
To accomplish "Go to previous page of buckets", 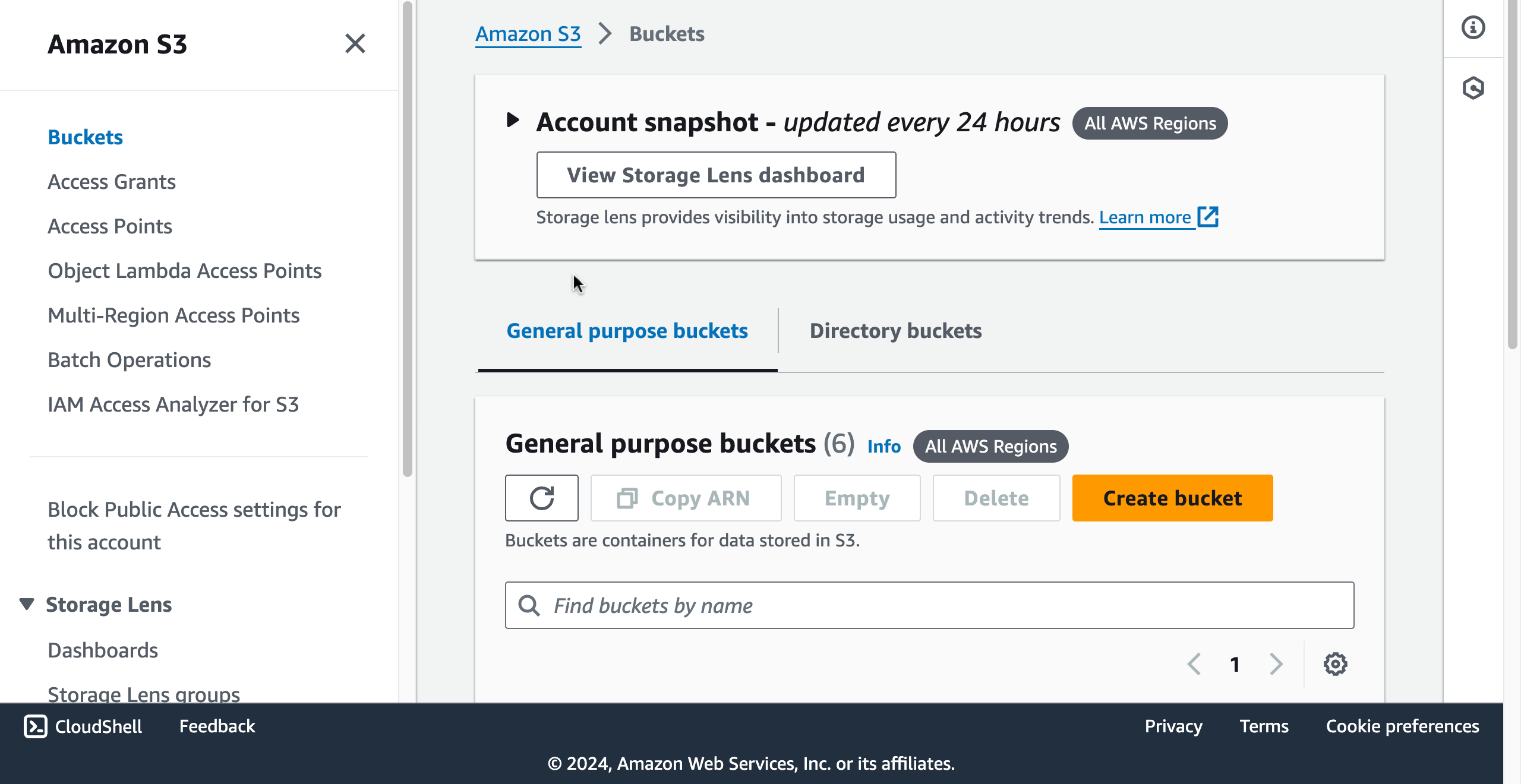I will point(1194,663).
